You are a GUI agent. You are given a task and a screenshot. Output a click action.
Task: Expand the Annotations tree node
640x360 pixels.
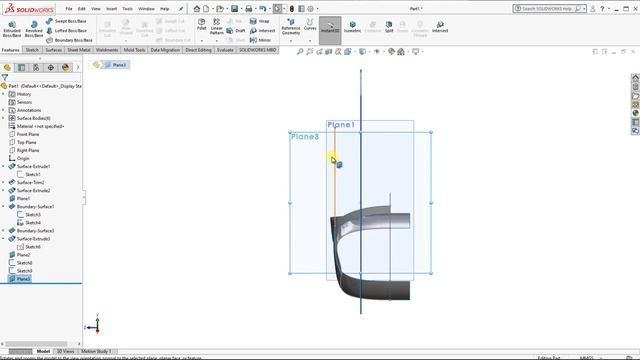click(x=4, y=110)
